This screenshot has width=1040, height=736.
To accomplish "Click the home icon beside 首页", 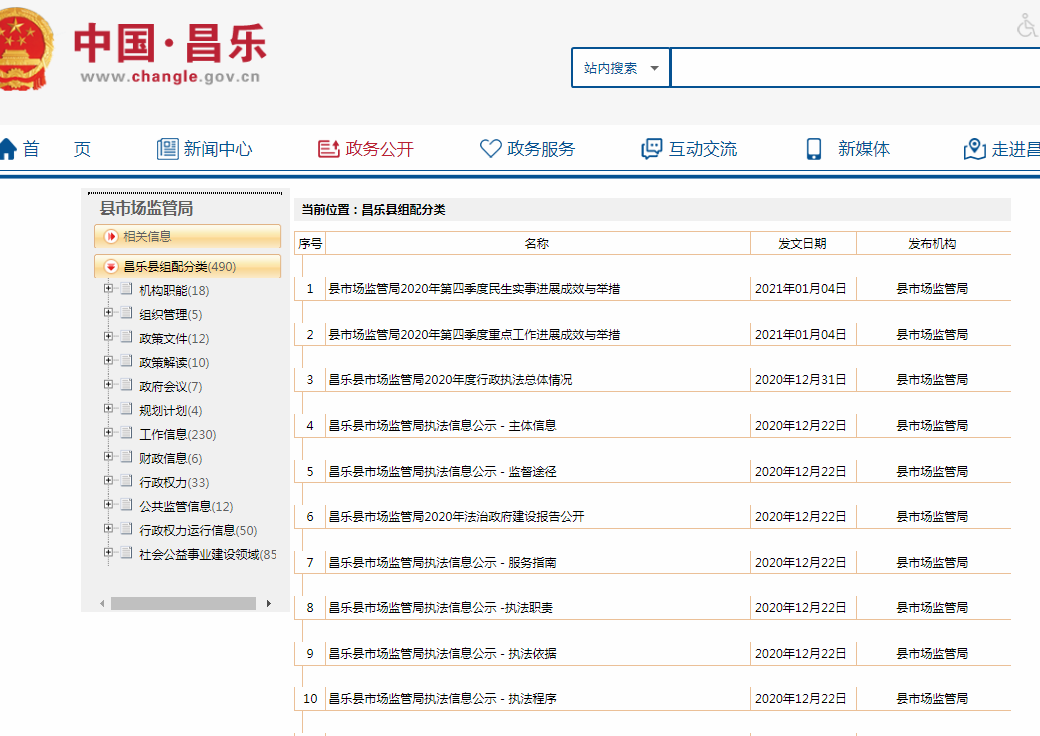I will (8, 149).
